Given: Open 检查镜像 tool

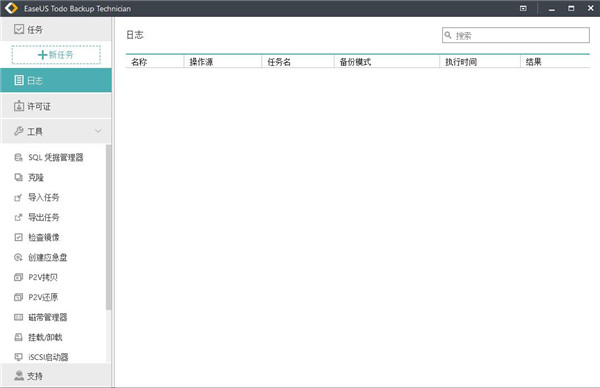Looking at the screenshot, I should (44, 237).
